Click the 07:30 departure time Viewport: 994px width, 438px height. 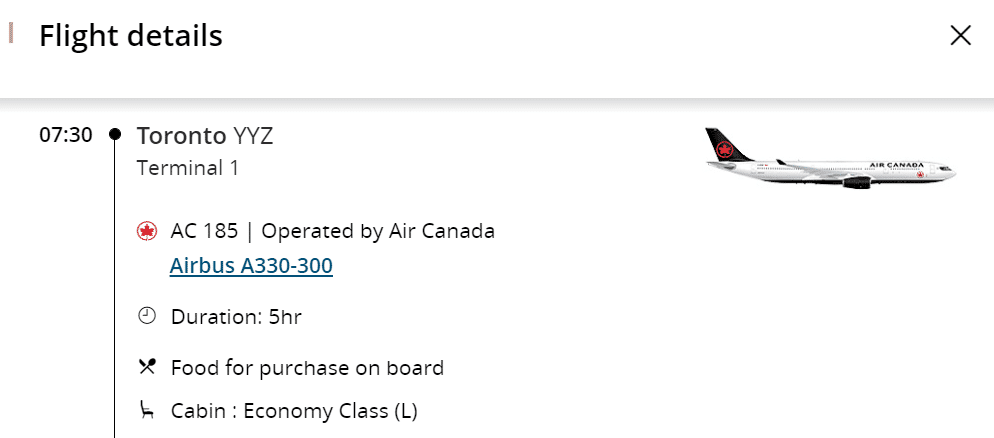65,135
